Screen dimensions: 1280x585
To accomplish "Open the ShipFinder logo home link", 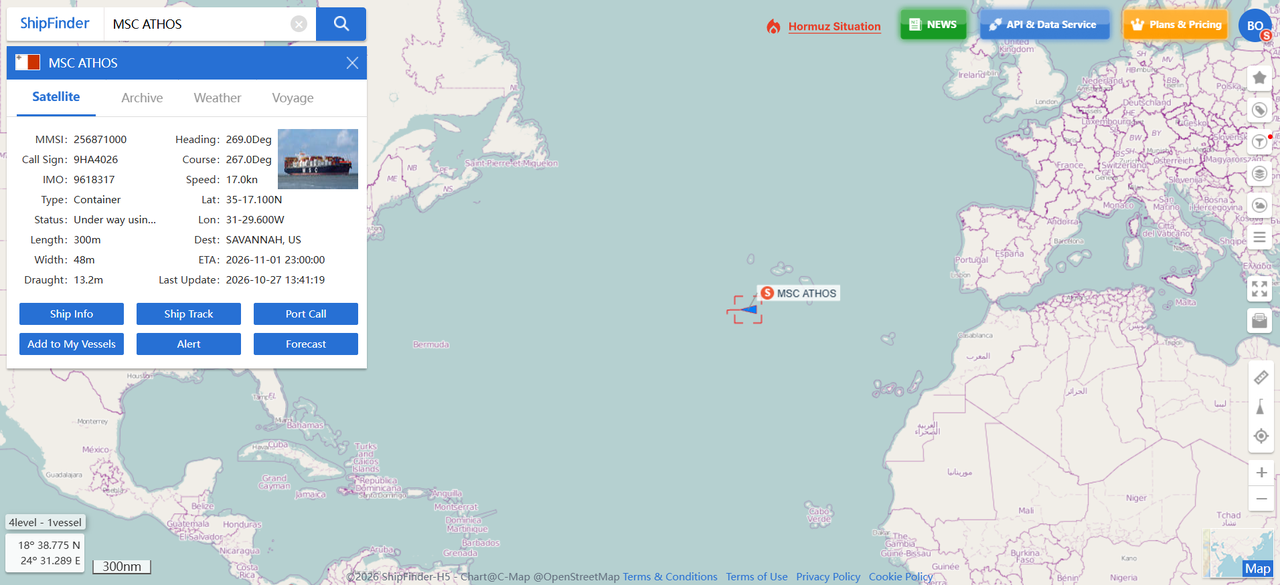I will pyautogui.click(x=55, y=23).
